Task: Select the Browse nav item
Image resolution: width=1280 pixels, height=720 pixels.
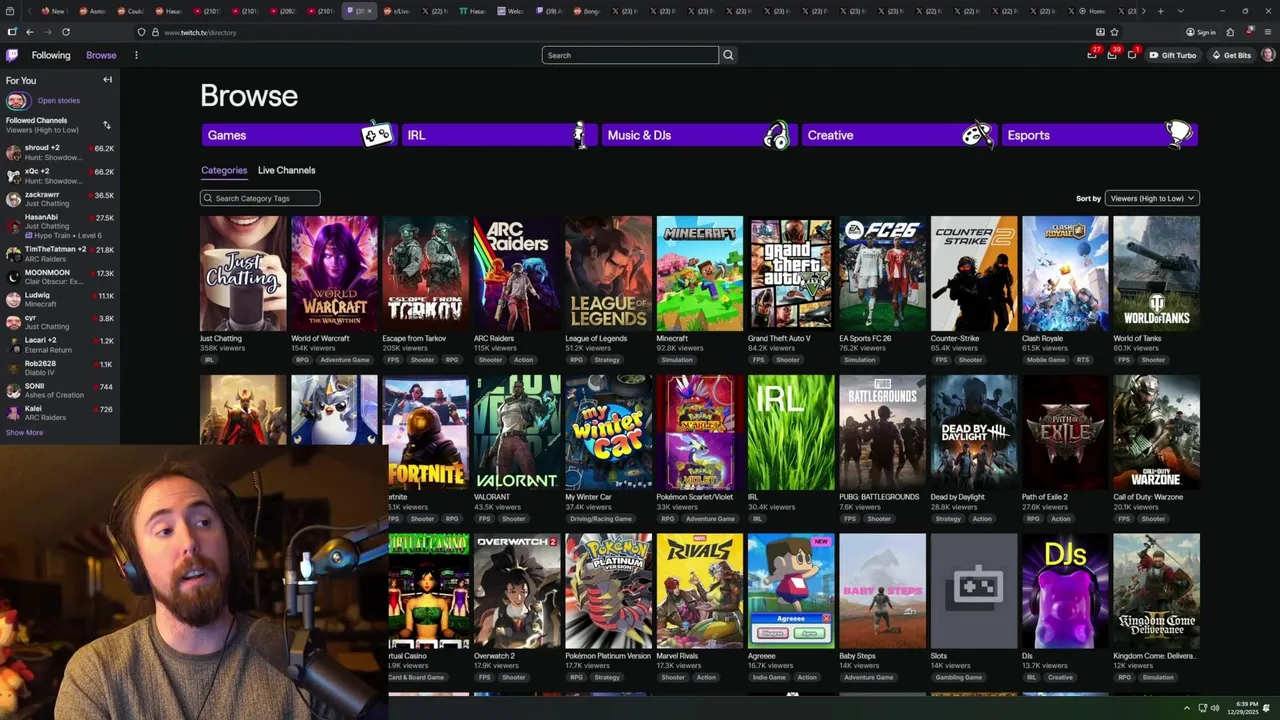Action: (x=101, y=55)
